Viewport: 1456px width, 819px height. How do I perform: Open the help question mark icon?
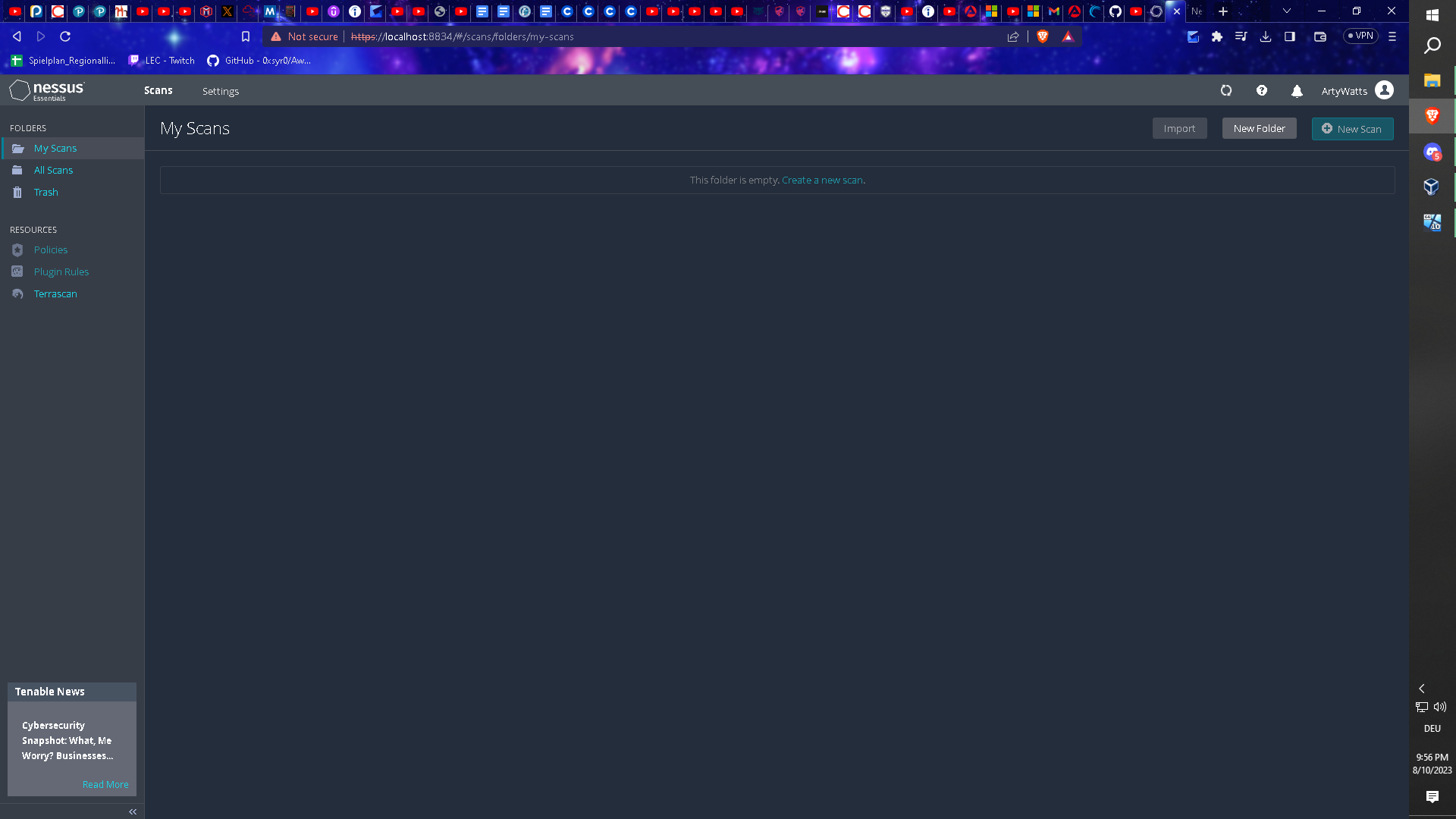coord(1262,91)
